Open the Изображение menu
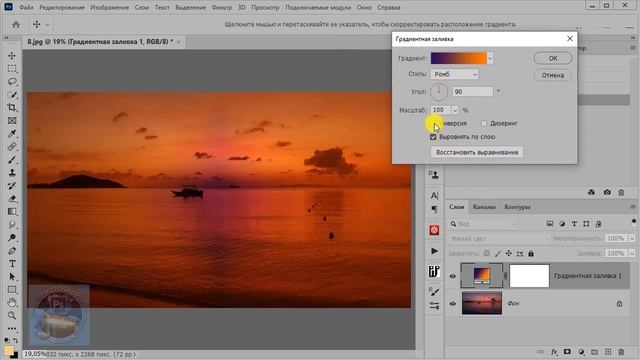 click(x=109, y=7)
